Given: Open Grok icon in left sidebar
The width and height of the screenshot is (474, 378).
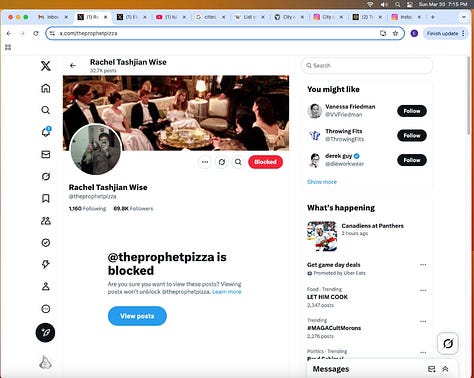Looking at the screenshot, I should 46,176.
